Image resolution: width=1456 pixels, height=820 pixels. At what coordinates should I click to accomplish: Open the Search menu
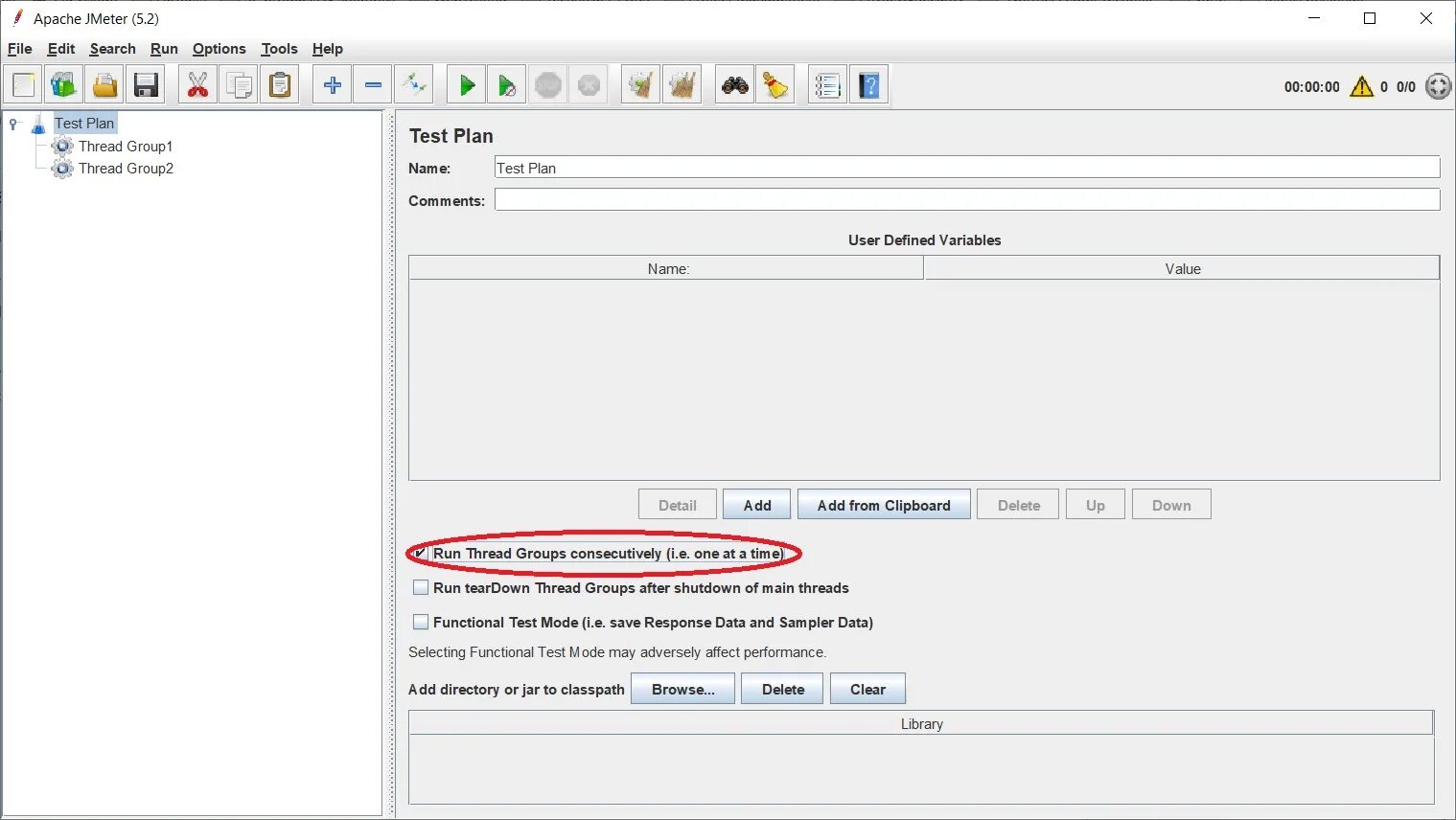[112, 49]
